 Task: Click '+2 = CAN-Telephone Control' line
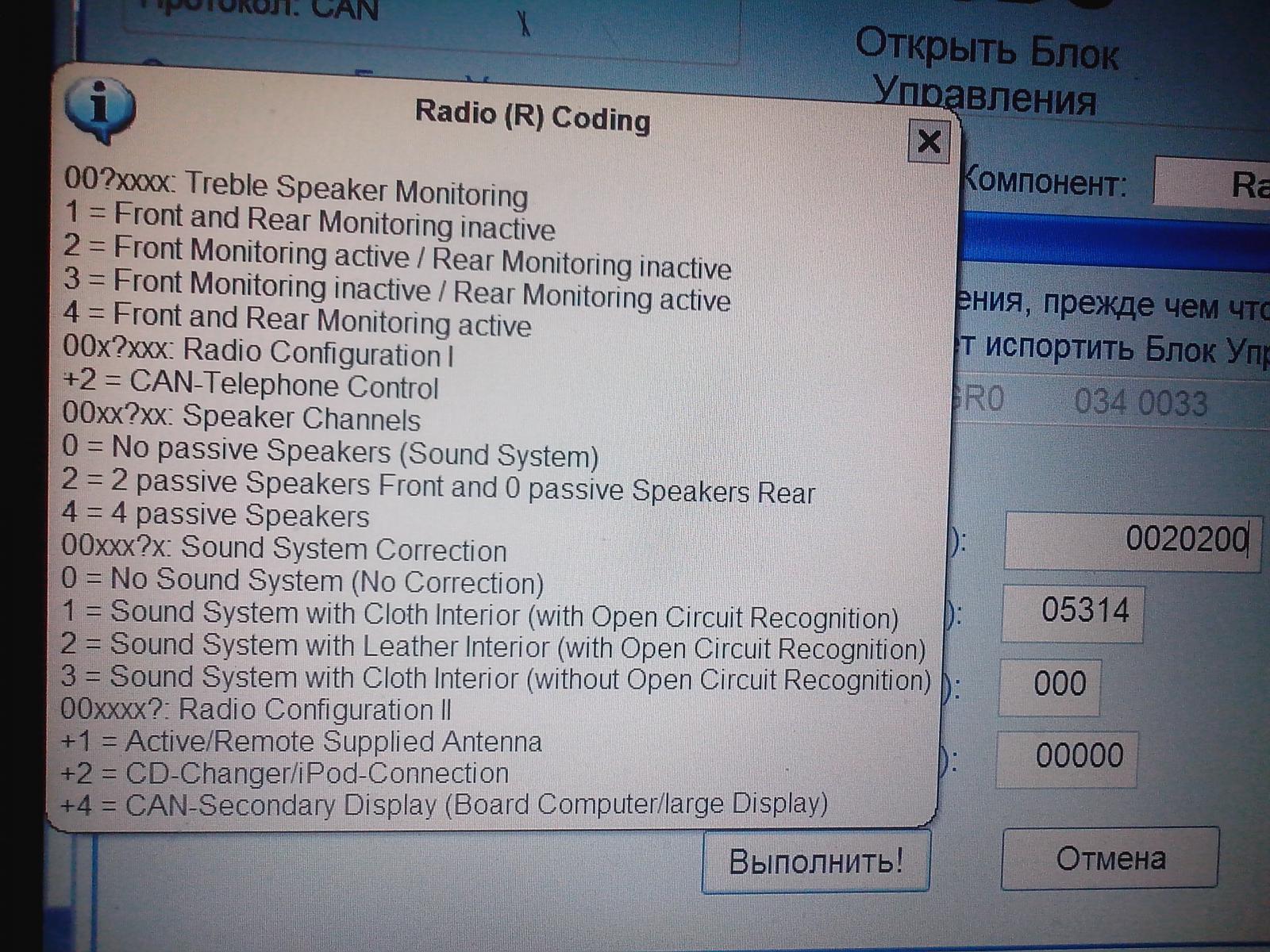click(250, 384)
